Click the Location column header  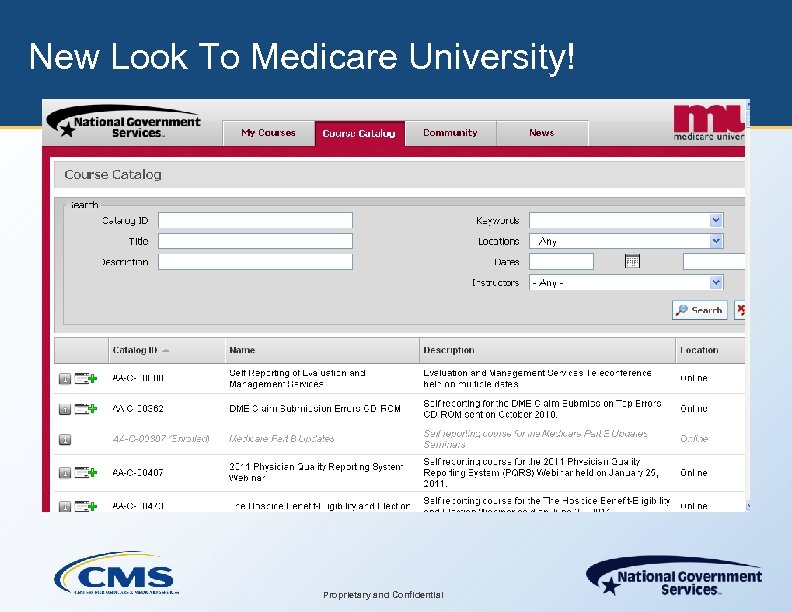coord(710,350)
